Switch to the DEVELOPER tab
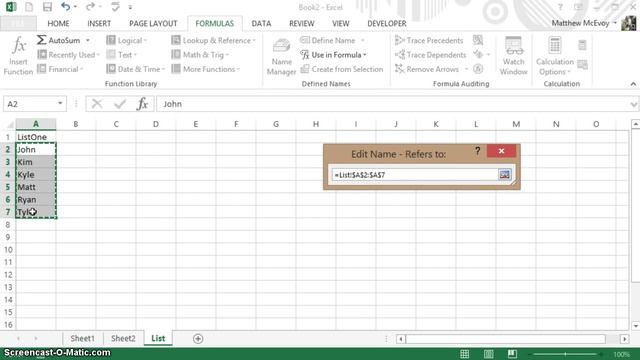 pos(387,24)
